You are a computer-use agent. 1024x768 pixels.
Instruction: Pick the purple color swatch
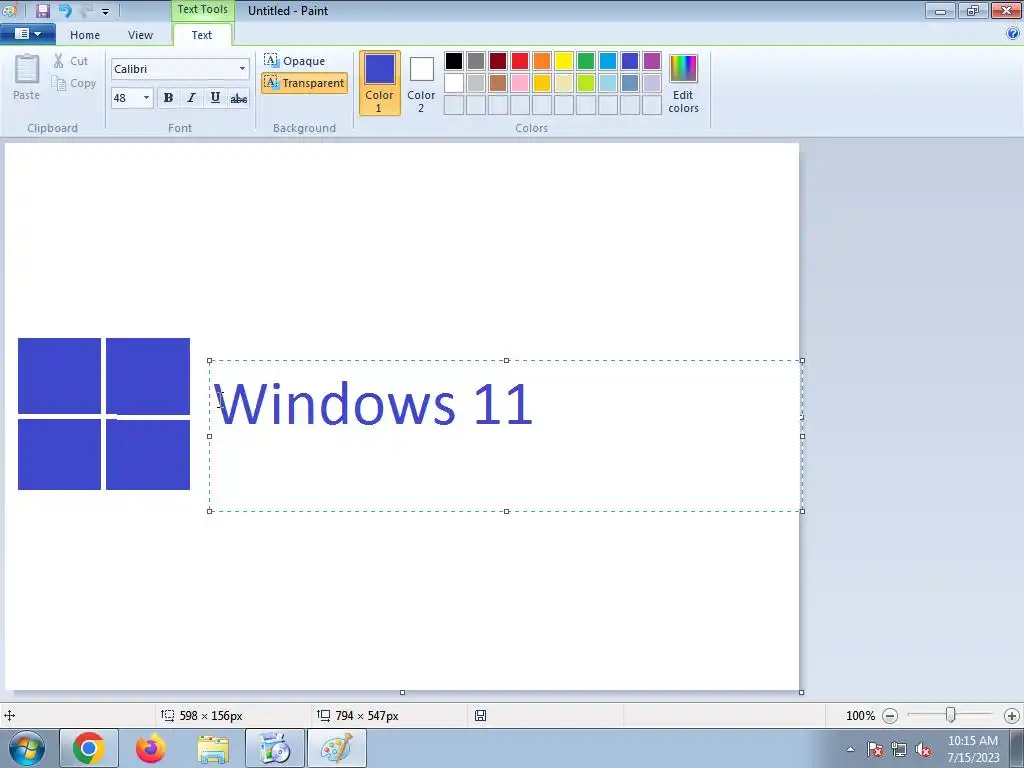pyautogui.click(x=652, y=61)
